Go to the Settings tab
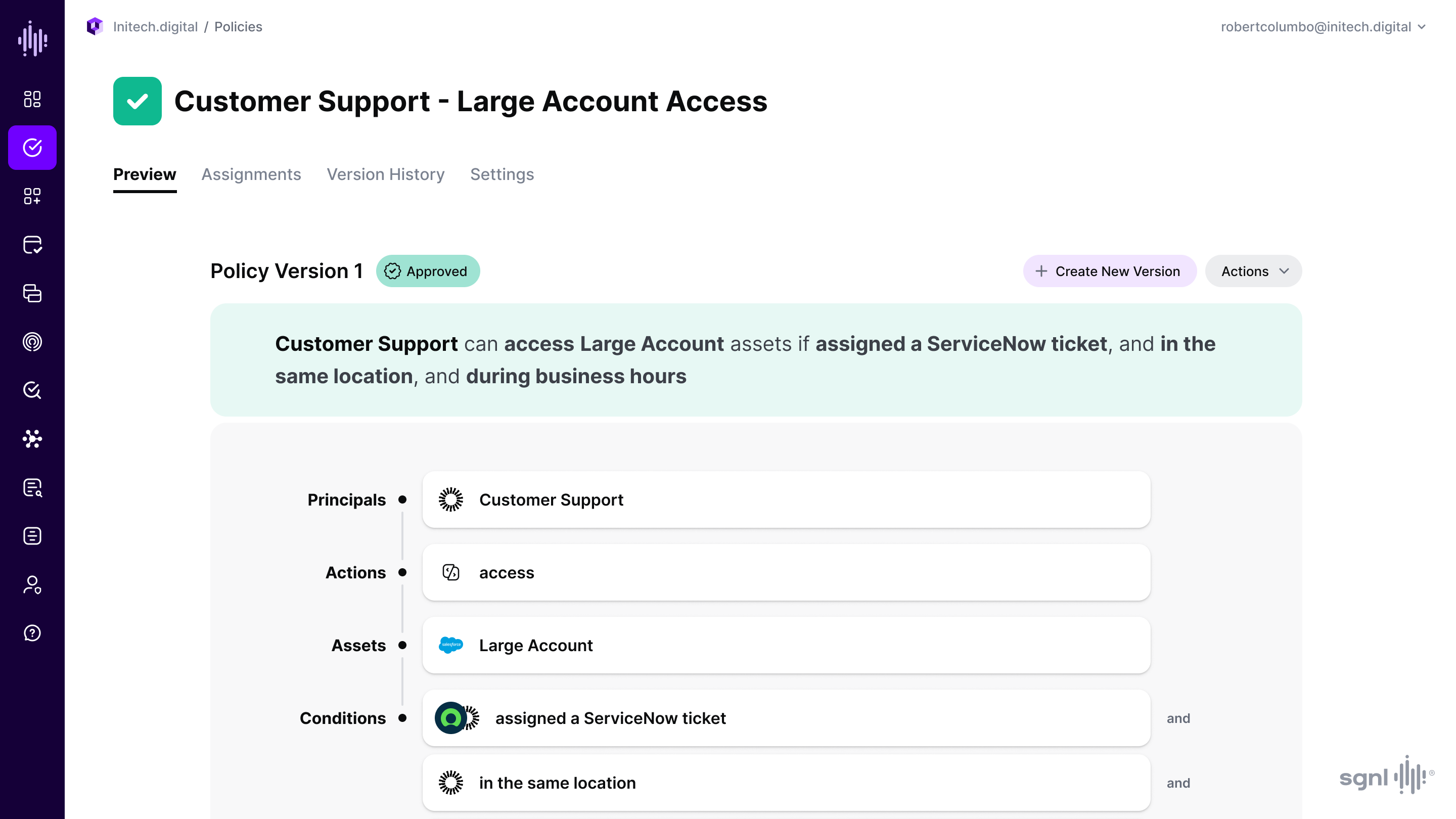The width and height of the screenshot is (1456, 819). point(502,174)
